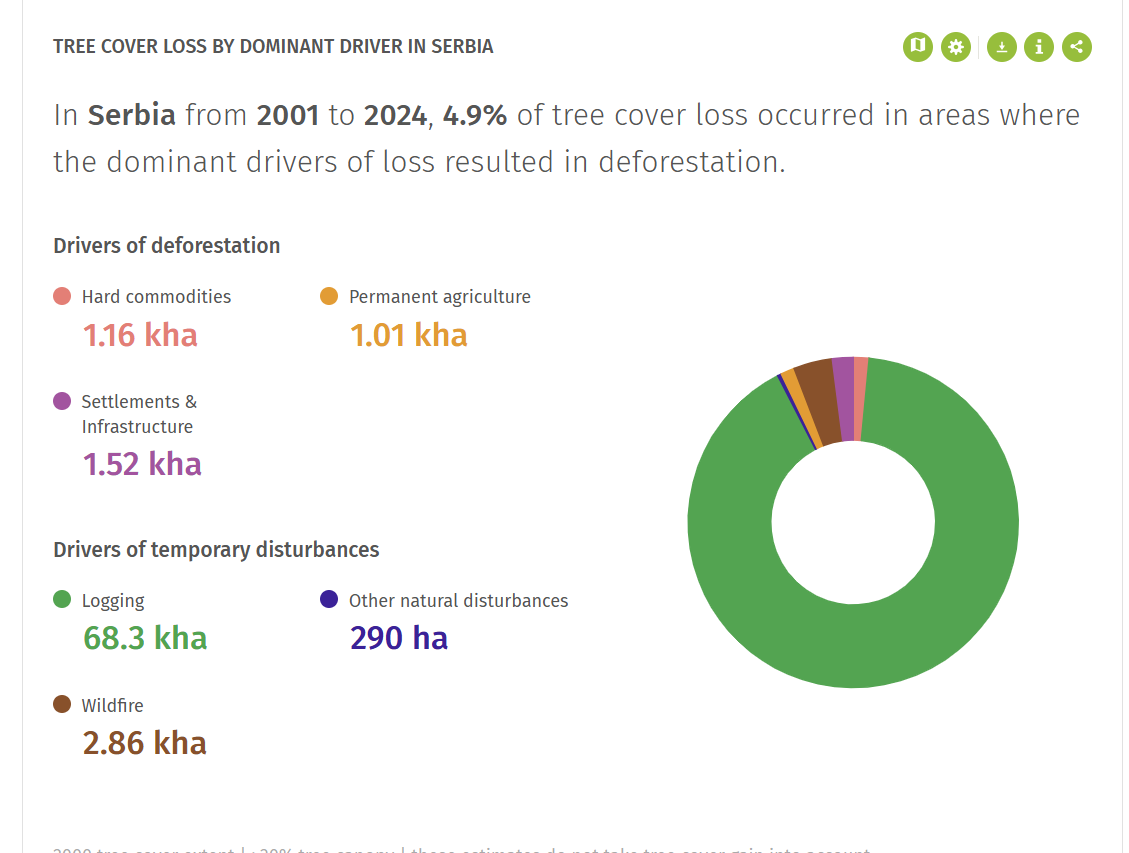
Task: Click the show on map icon
Action: [x=917, y=46]
